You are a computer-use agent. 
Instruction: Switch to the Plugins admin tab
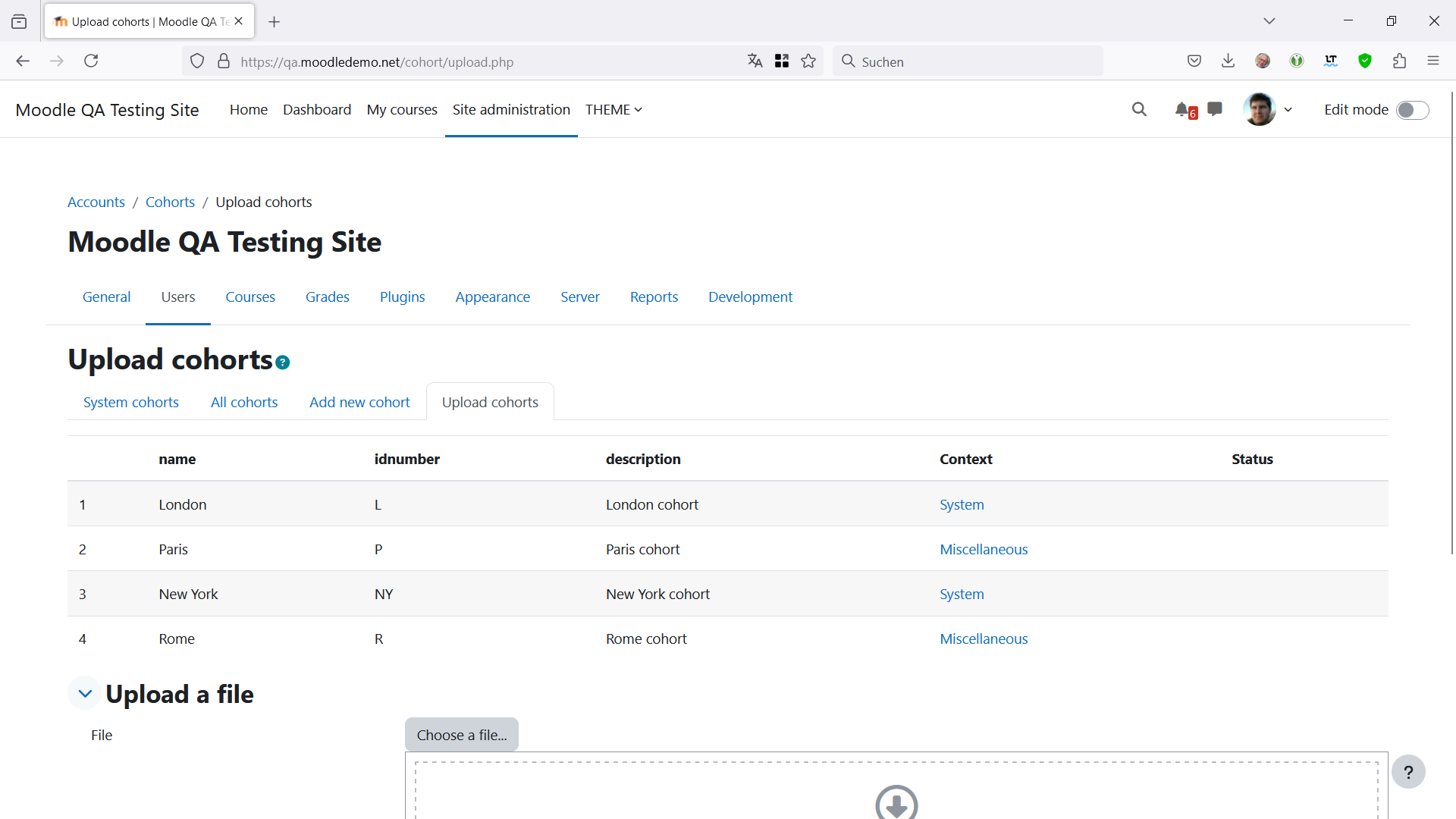coord(402,297)
